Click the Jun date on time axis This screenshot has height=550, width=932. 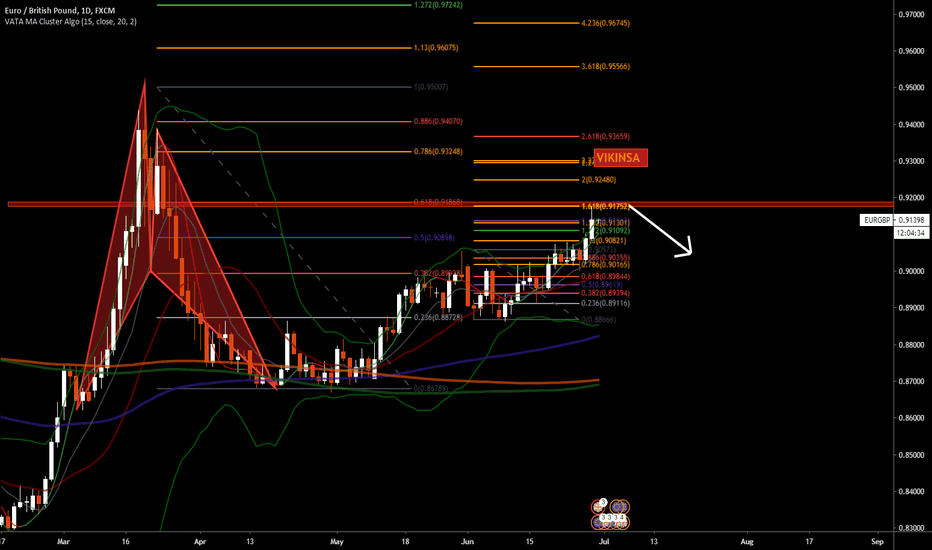[467, 542]
